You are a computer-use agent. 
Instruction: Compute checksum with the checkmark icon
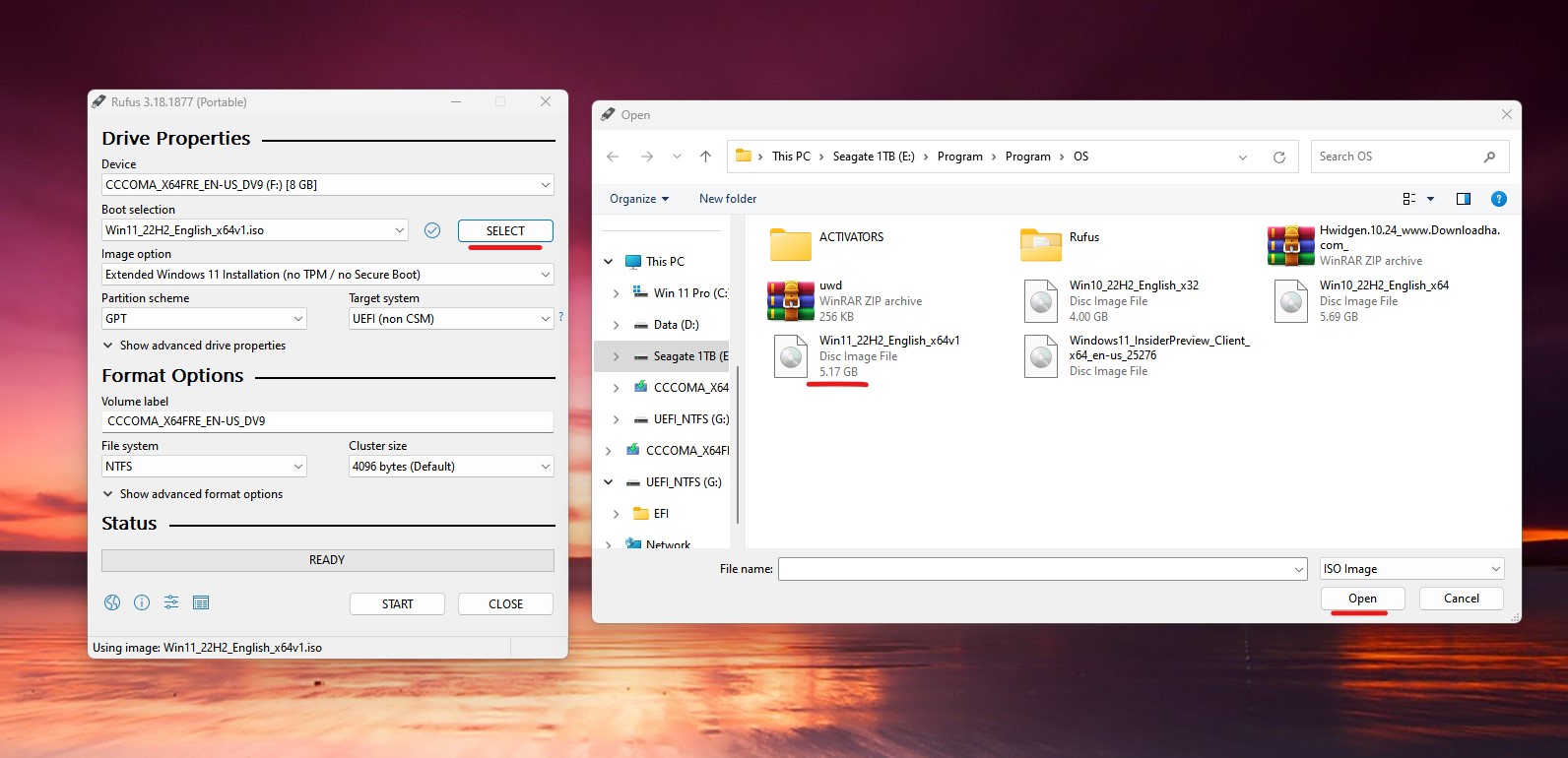(431, 230)
